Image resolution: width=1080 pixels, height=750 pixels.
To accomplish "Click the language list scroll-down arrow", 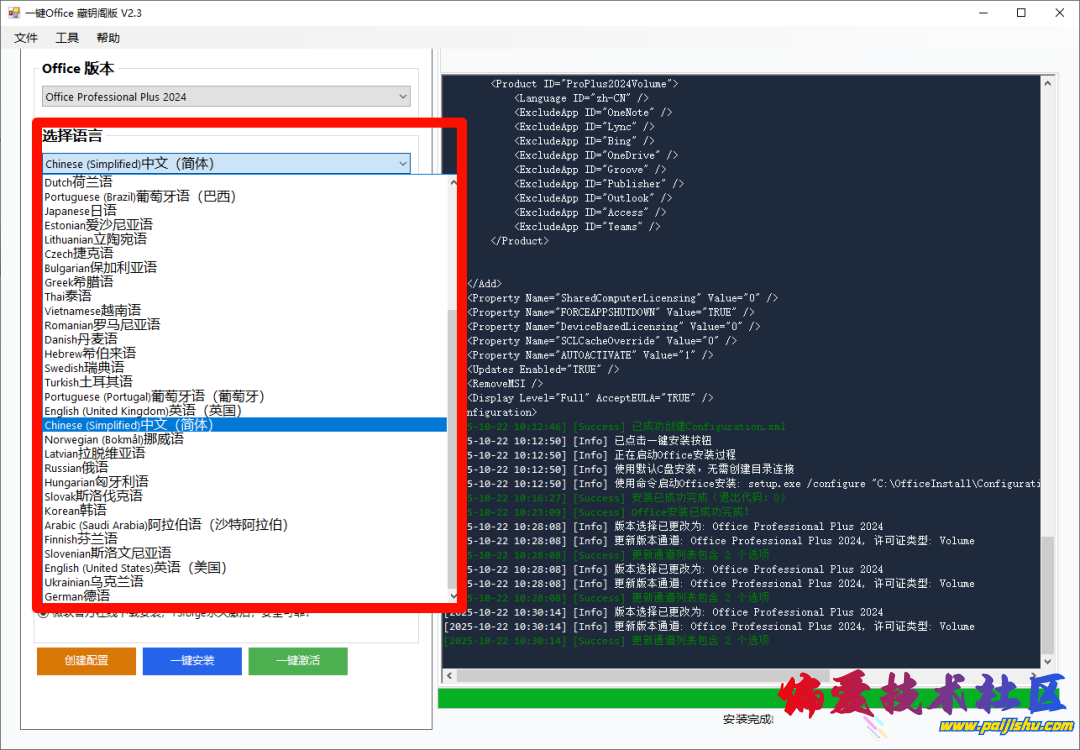I will (452, 597).
